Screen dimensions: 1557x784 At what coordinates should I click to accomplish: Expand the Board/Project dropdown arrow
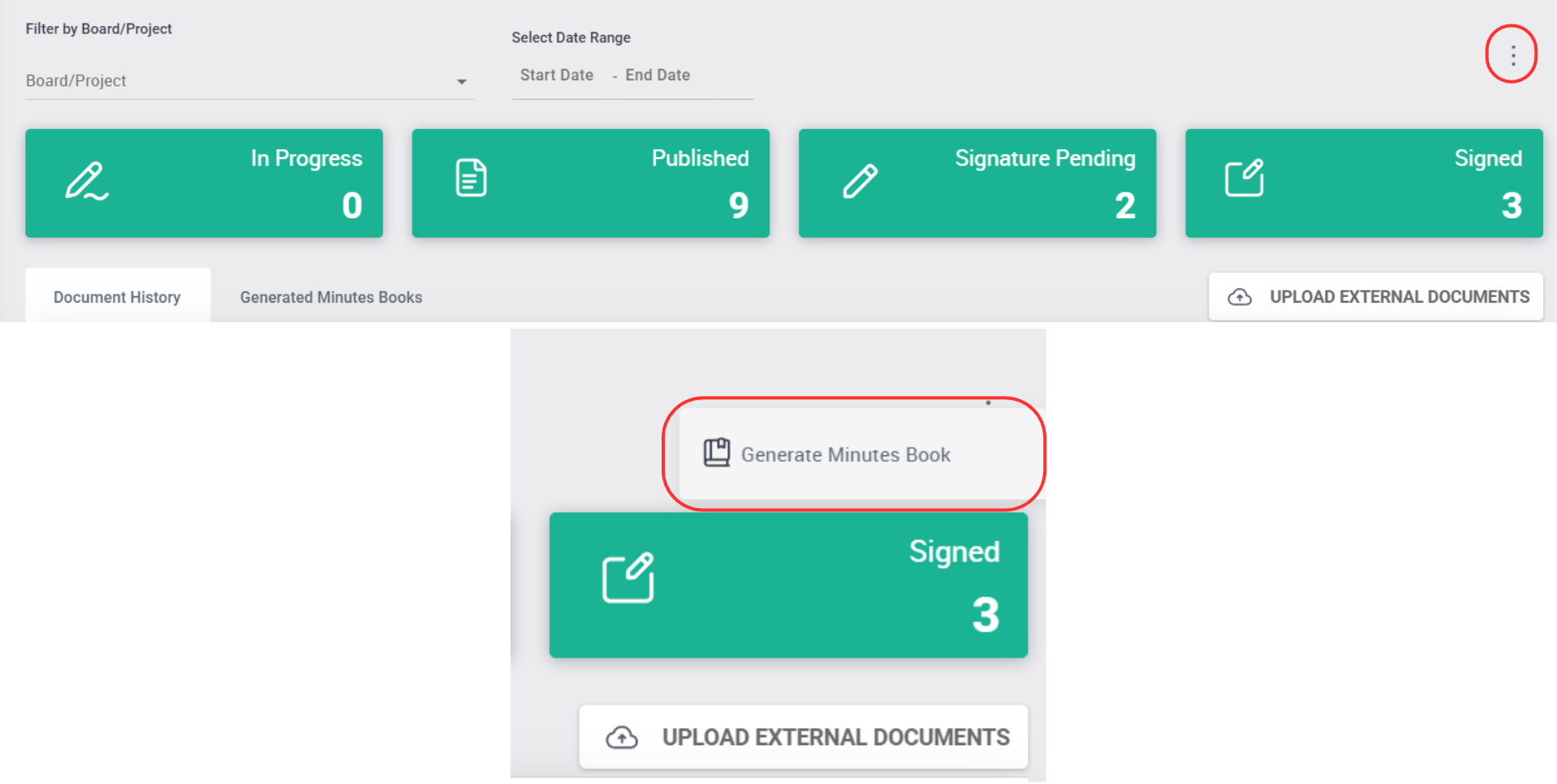461,81
